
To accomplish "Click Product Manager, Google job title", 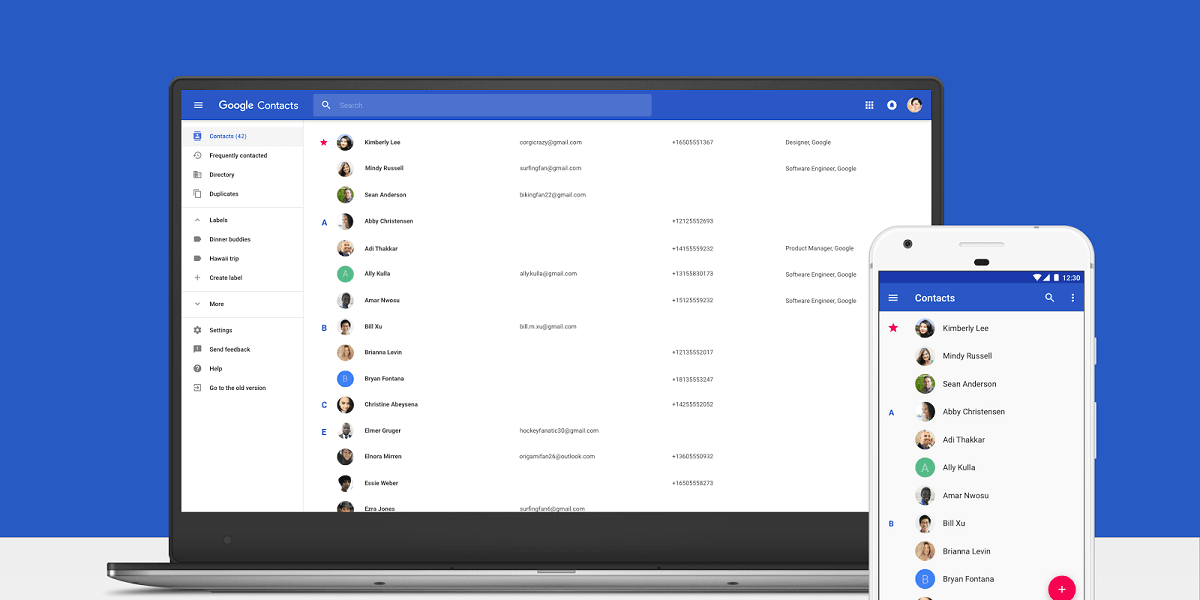I will click(x=820, y=248).
